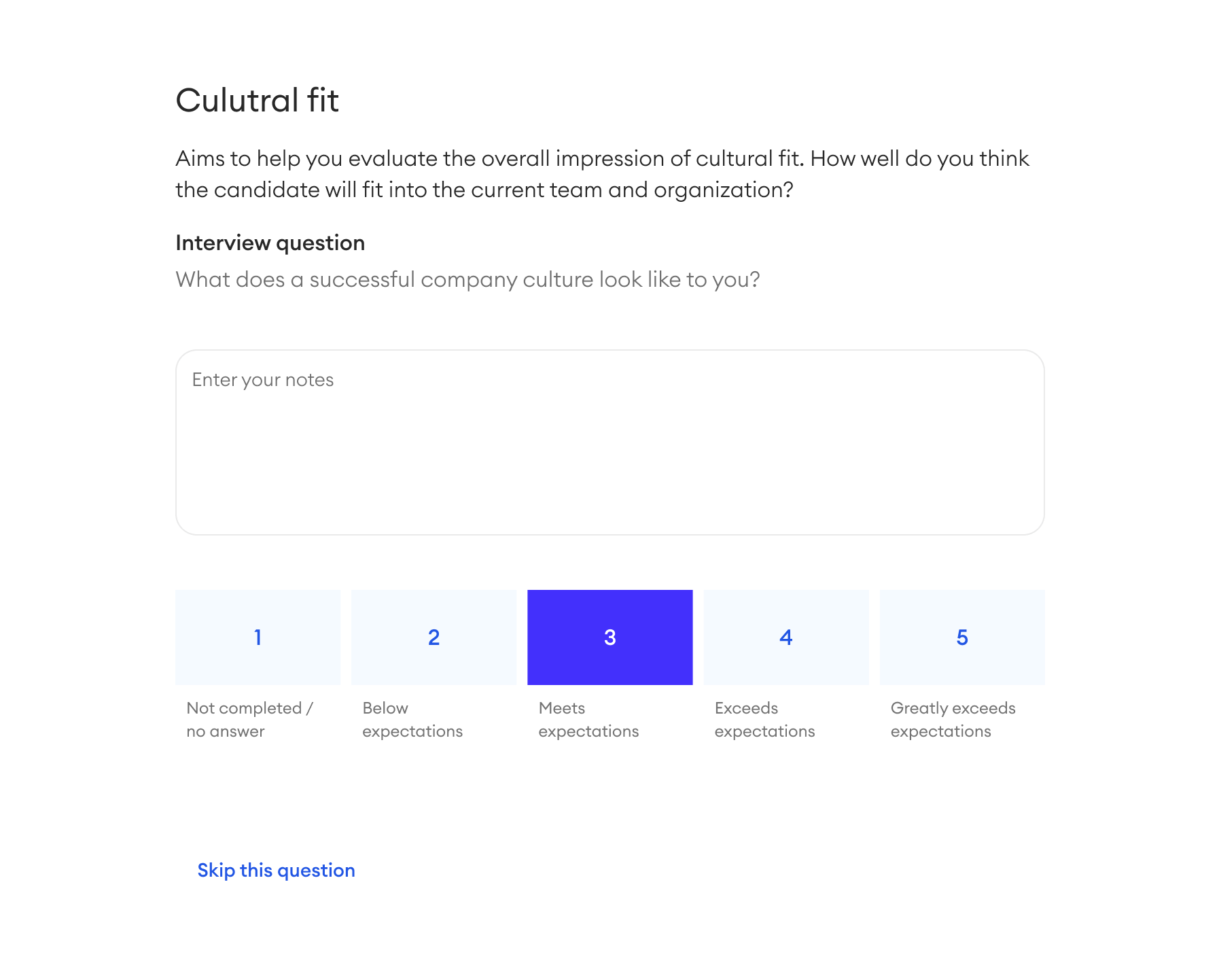This screenshot has height=980, width=1219.
Task: Click the Exceeds expectations label
Action: [764, 719]
